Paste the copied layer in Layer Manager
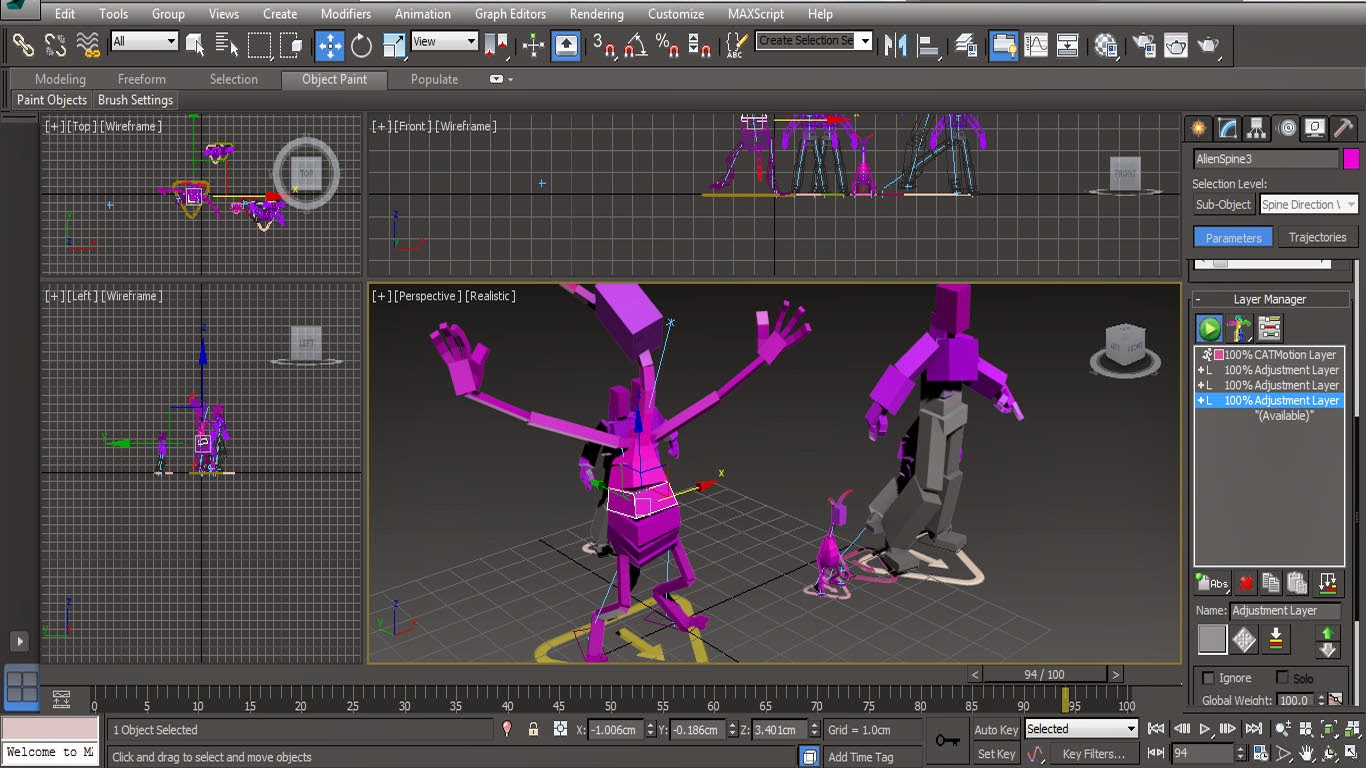This screenshot has height=768, width=1366. [1297, 583]
